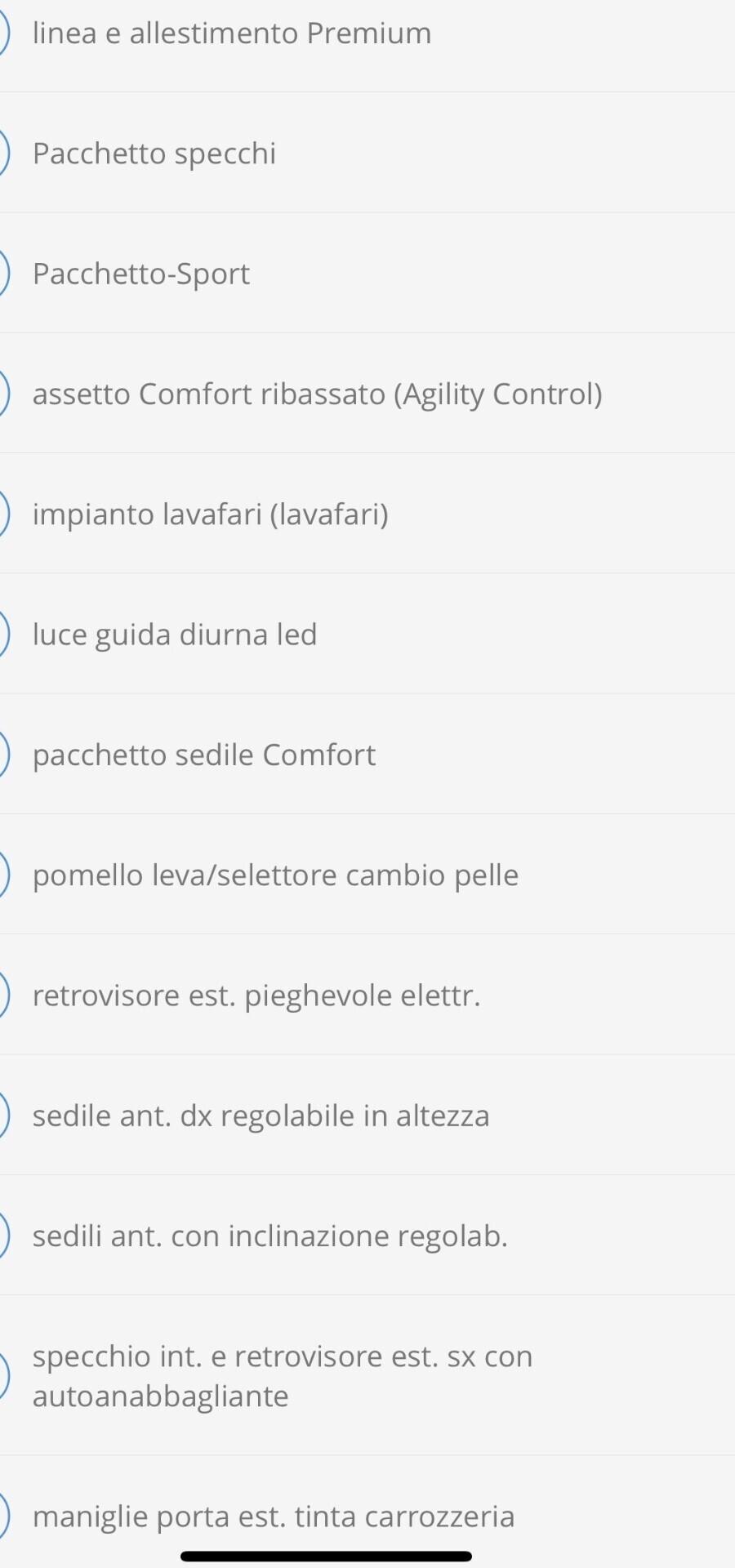Select the pacchetto sedile Comfort circle
The width and height of the screenshot is (735, 1568).
click(3, 755)
